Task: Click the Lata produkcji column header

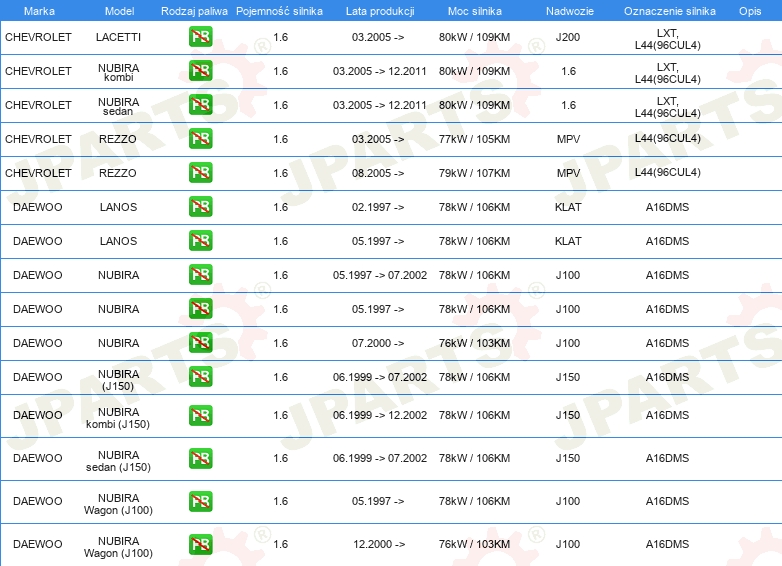Action: click(380, 11)
